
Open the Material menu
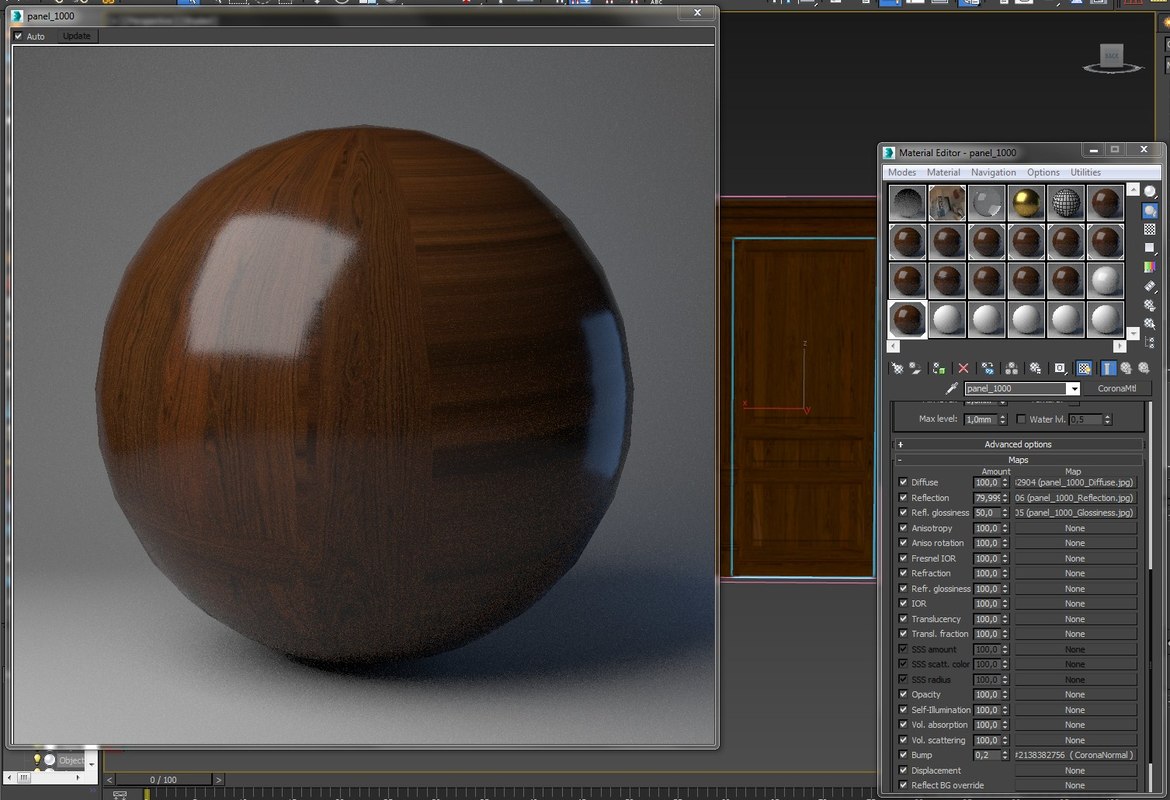[x=943, y=172]
